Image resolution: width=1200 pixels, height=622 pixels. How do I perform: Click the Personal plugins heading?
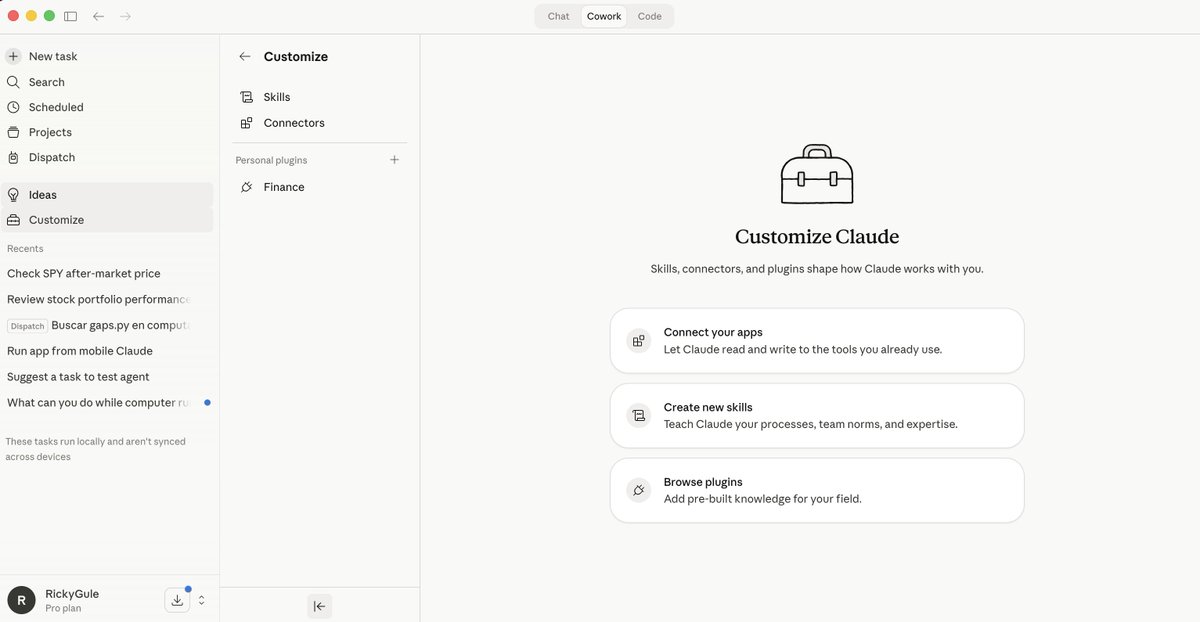coord(271,160)
